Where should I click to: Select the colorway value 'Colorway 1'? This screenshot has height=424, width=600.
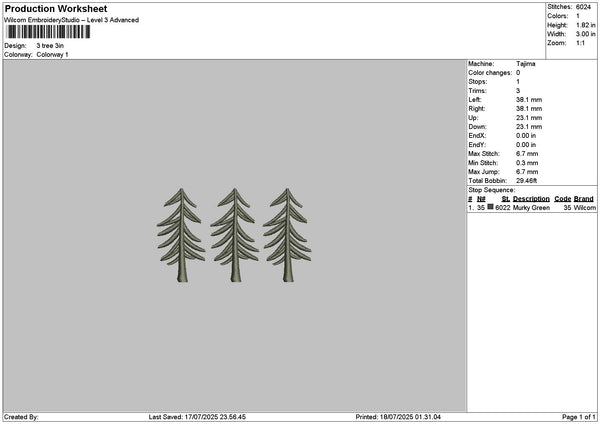coord(52,55)
